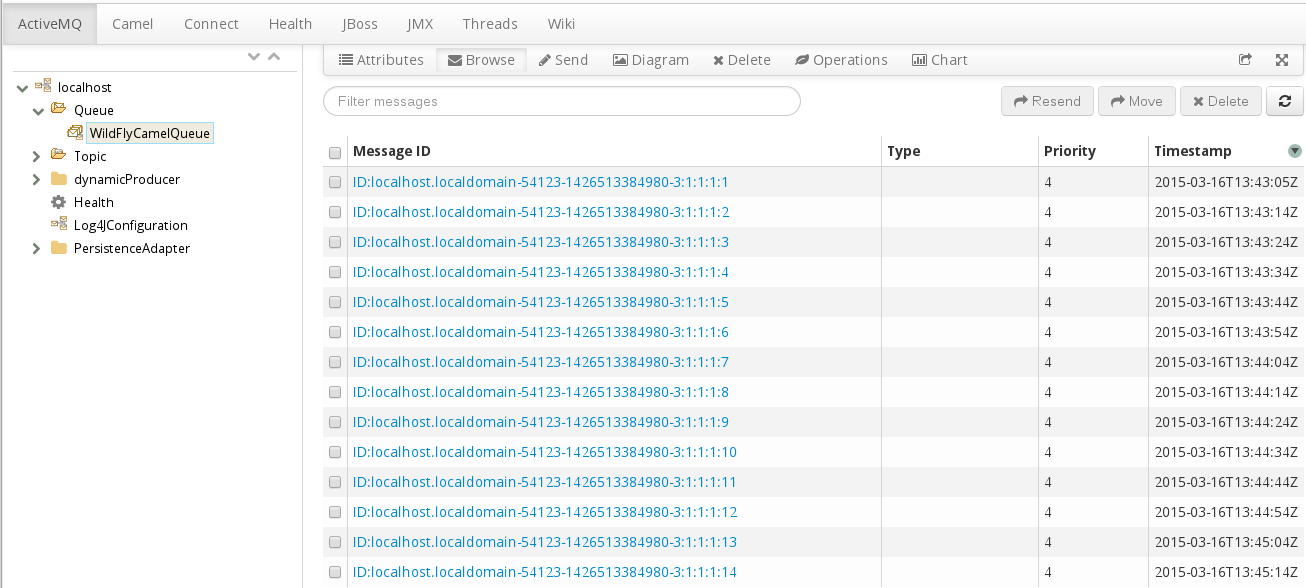Expand the Topic folder in tree
1306x588 pixels.
pyautogui.click(x=36, y=156)
